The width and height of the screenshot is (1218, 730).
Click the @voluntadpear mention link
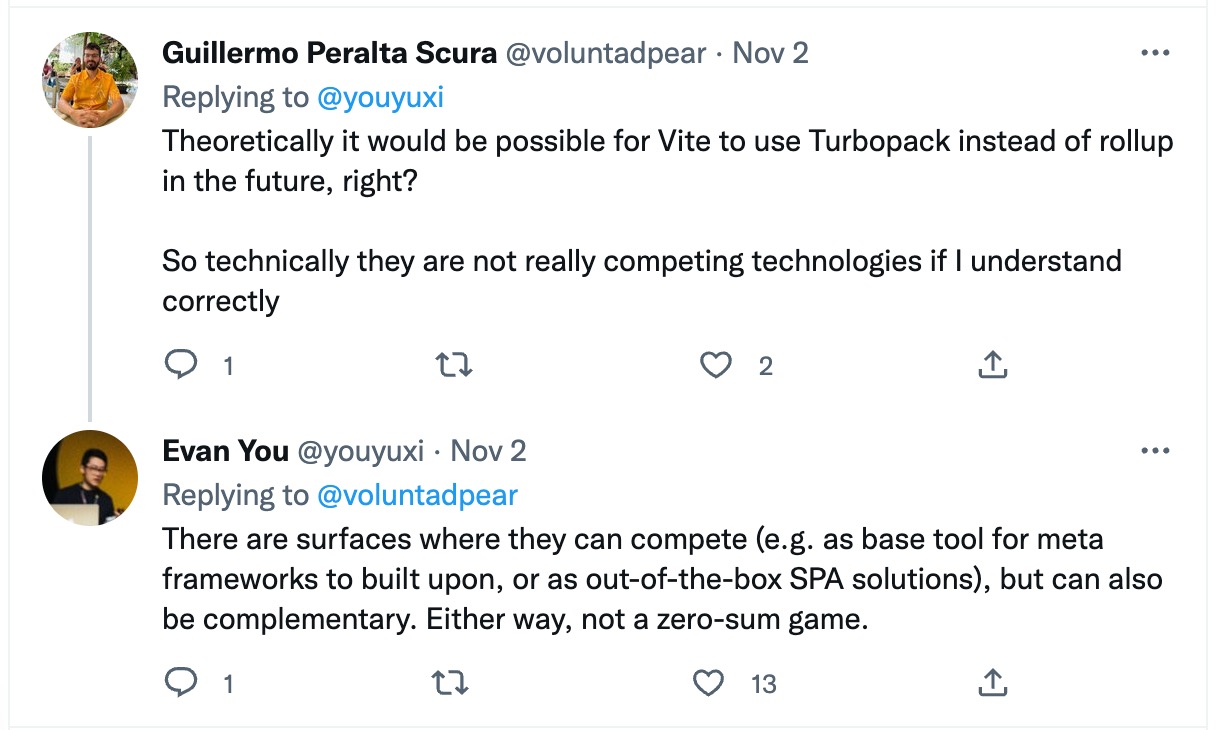coord(417,495)
